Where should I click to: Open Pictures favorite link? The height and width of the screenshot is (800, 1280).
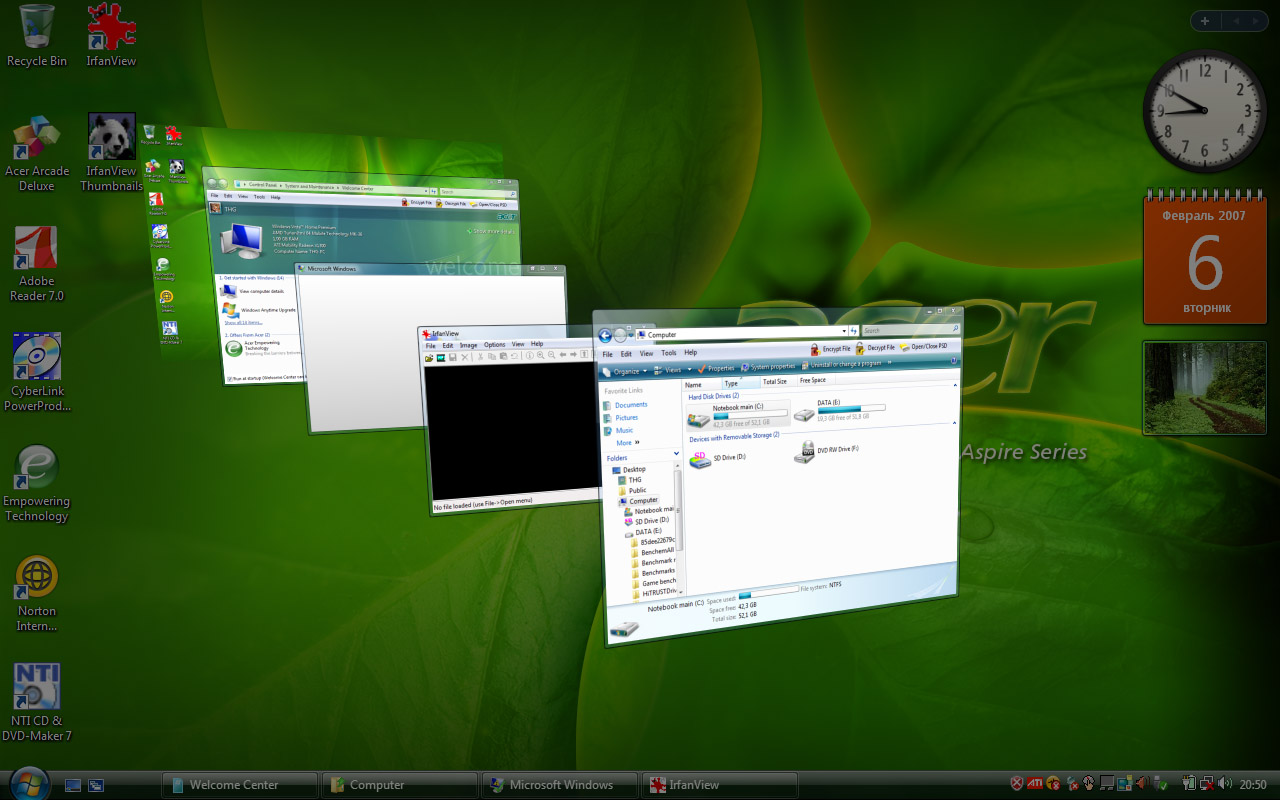(621, 418)
